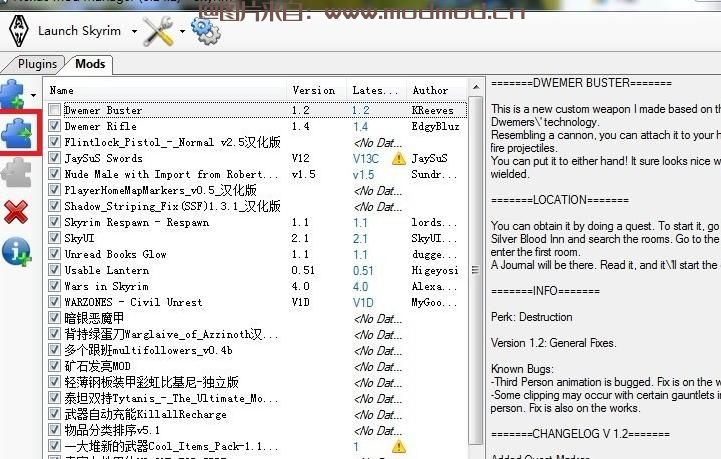This screenshot has width=721, height=459.
Task: Uncheck the Skyrim Respawn checkbox
Action: 54,222
